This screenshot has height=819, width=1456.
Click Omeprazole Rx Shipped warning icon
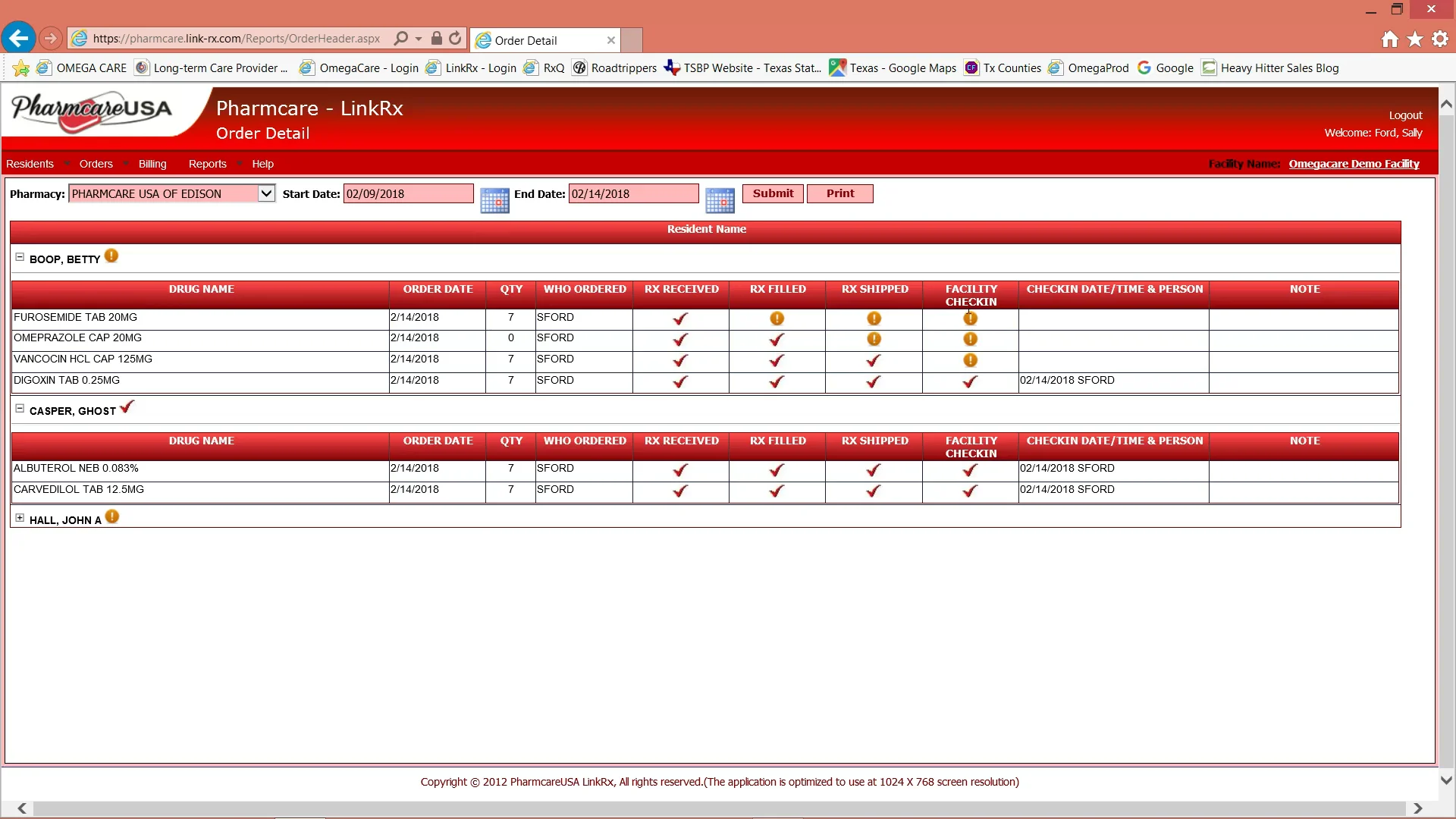point(874,339)
